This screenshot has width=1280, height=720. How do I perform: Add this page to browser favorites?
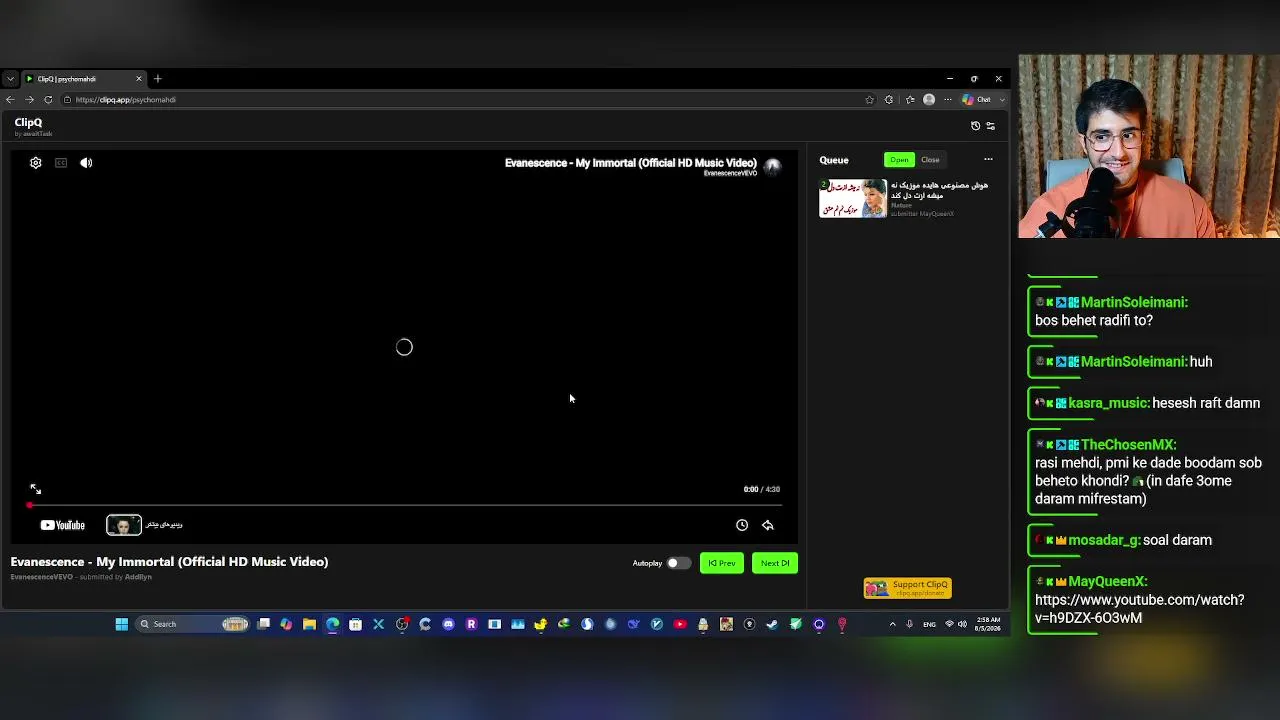(x=869, y=100)
